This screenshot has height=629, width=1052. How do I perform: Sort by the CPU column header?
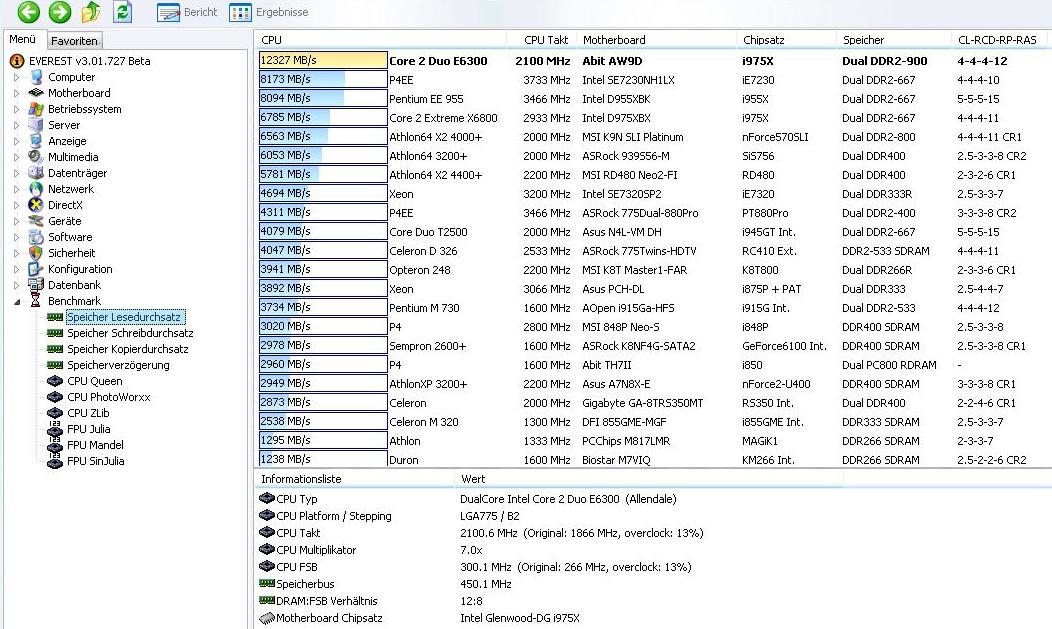coord(380,40)
